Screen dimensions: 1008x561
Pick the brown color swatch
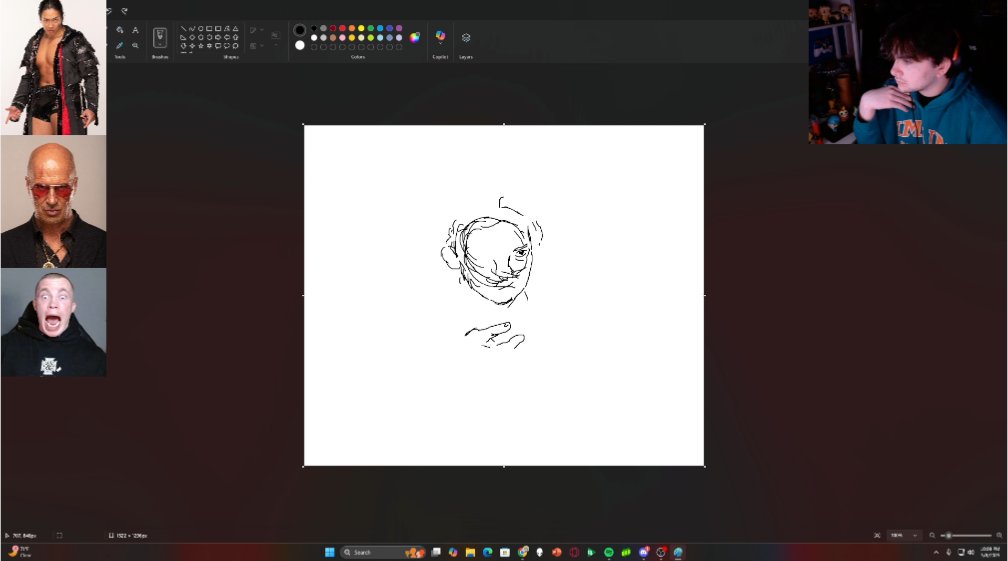[x=333, y=38]
